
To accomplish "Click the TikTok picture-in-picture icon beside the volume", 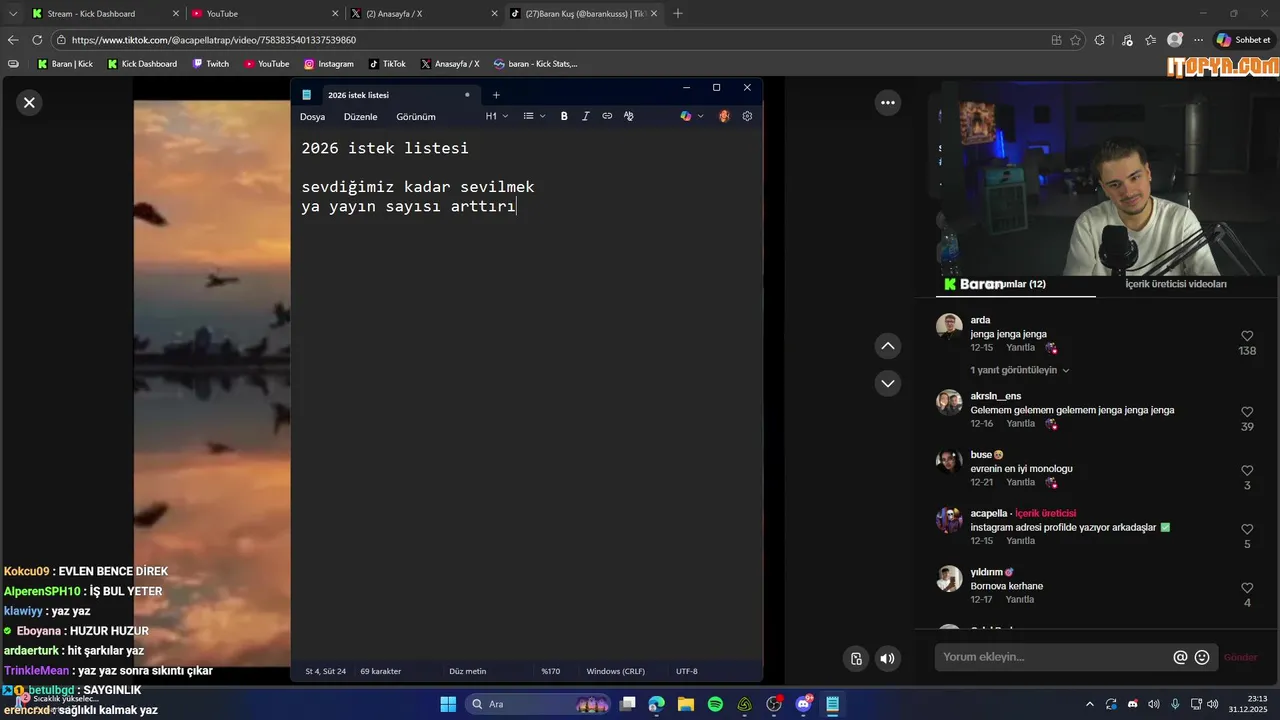I will 856,658.
